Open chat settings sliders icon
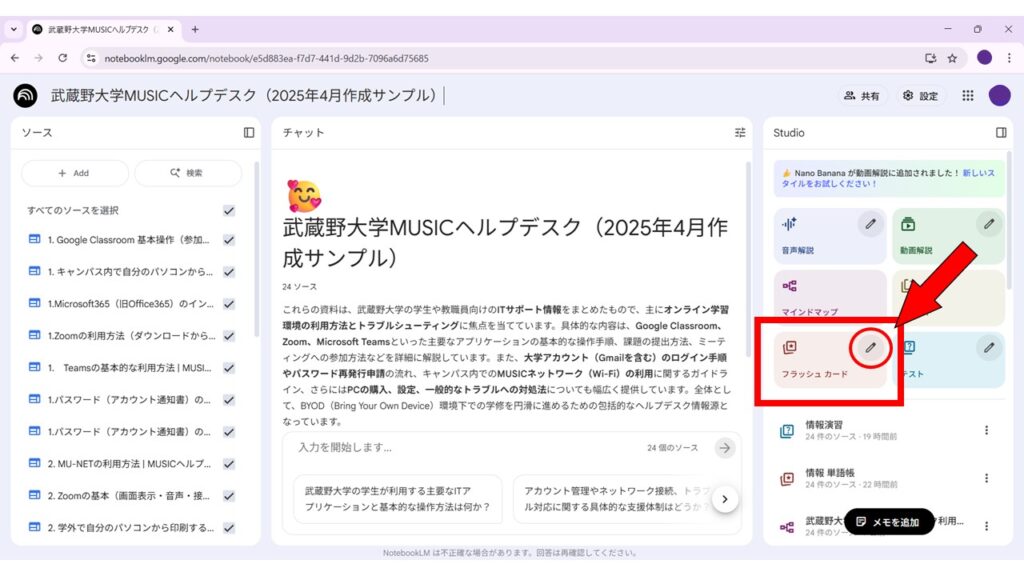Viewport: 1024px width, 576px height. pyautogui.click(x=740, y=132)
